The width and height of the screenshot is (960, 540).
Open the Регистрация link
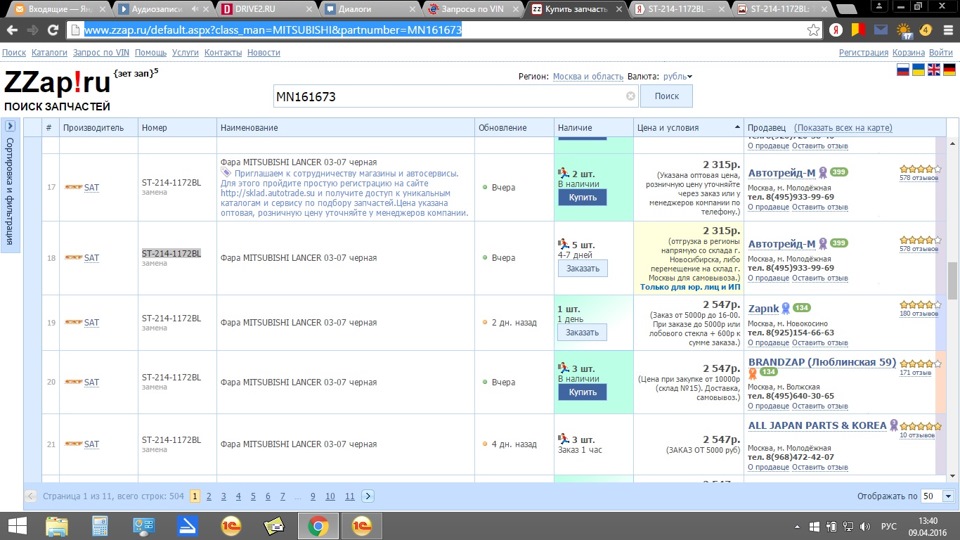863,53
